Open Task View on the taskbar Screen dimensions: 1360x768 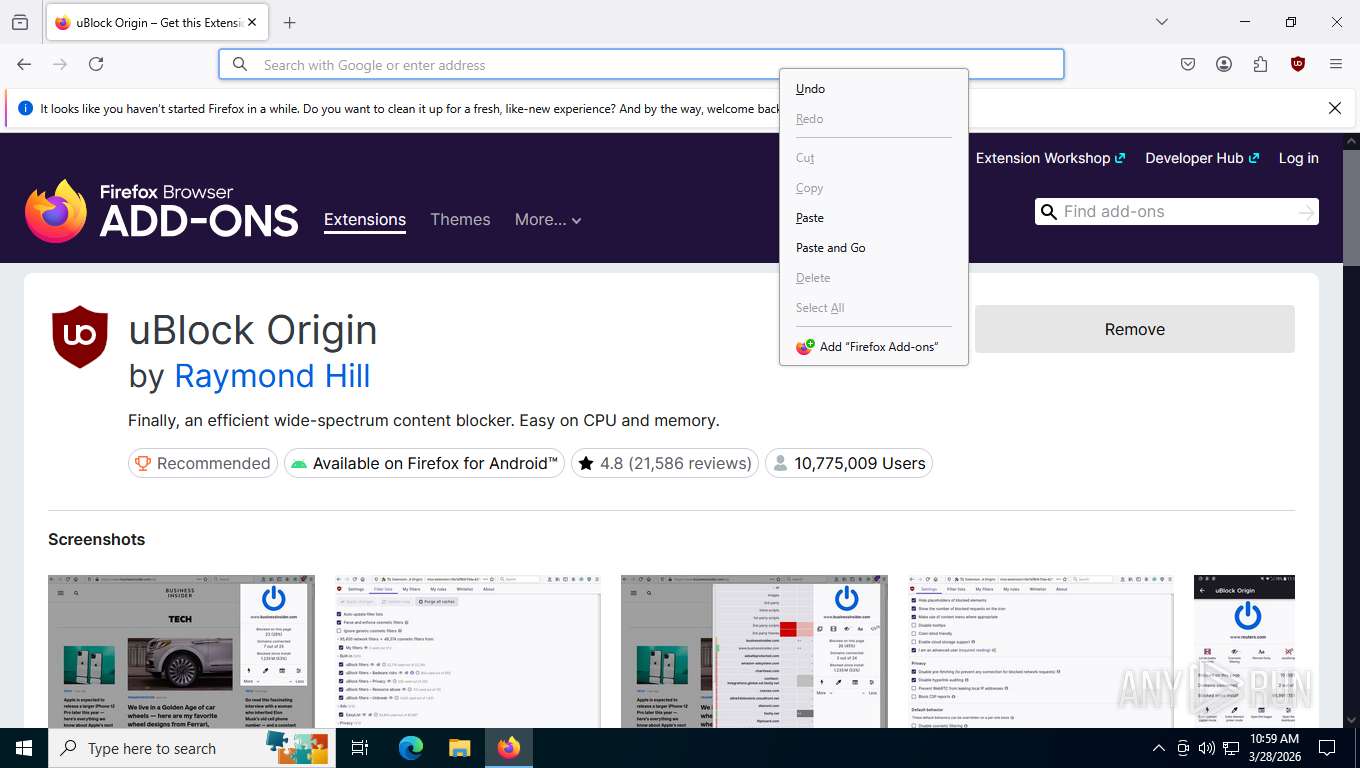click(360, 748)
